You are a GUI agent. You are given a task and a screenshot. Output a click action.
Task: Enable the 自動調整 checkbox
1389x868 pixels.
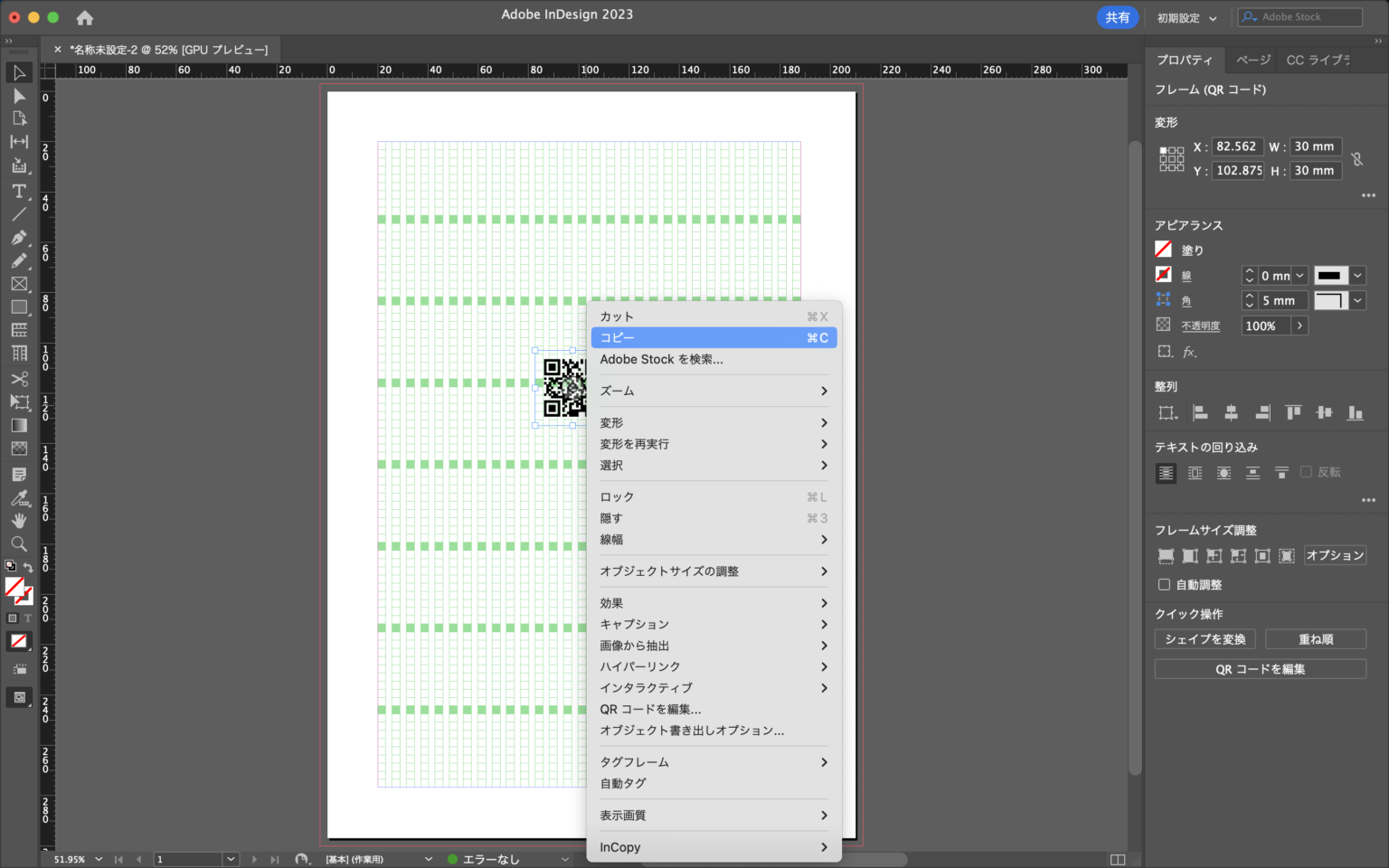[x=1164, y=584]
